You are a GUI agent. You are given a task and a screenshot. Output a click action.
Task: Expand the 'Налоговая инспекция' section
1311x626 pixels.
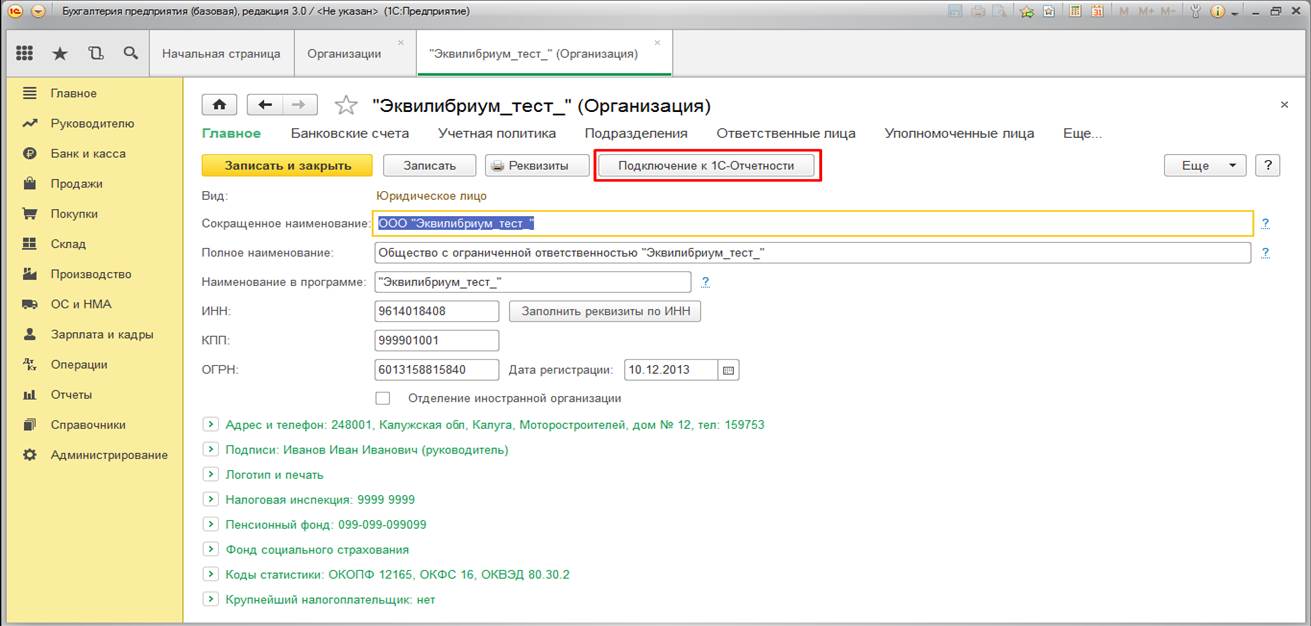[210, 499]
